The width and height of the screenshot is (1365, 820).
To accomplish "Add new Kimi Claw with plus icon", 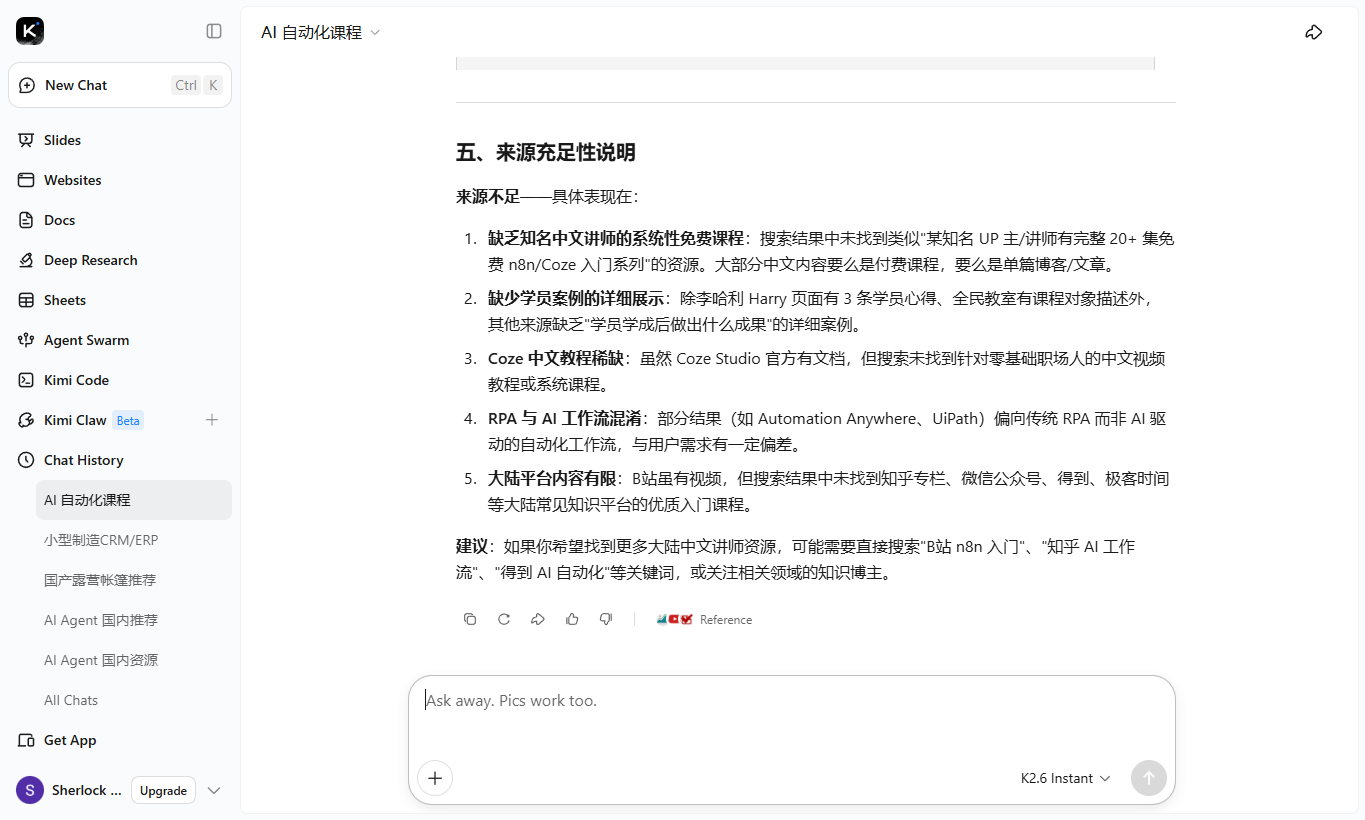I will coord(212,420).
